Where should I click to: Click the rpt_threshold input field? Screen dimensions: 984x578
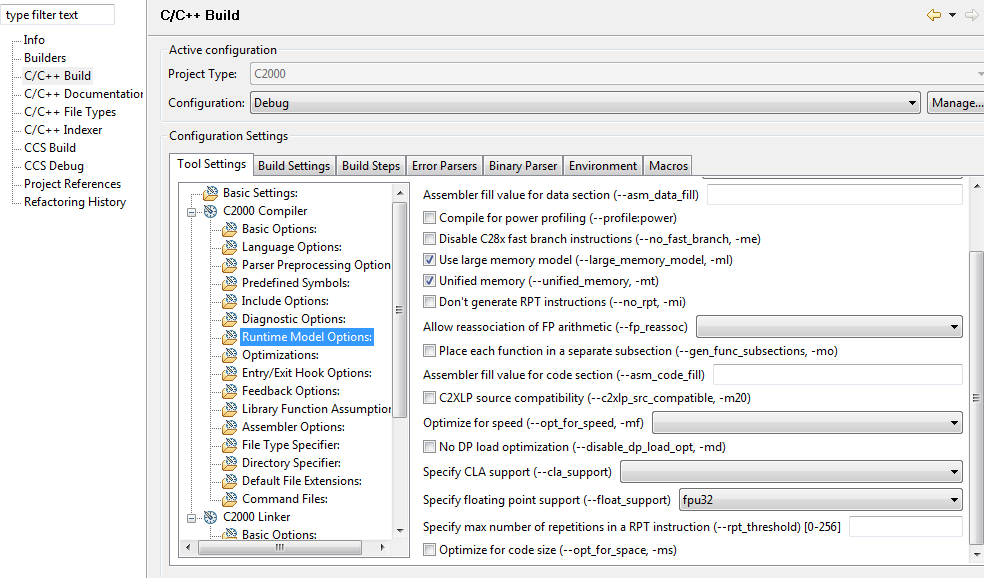pyautogui.click(x=906, y=527)
